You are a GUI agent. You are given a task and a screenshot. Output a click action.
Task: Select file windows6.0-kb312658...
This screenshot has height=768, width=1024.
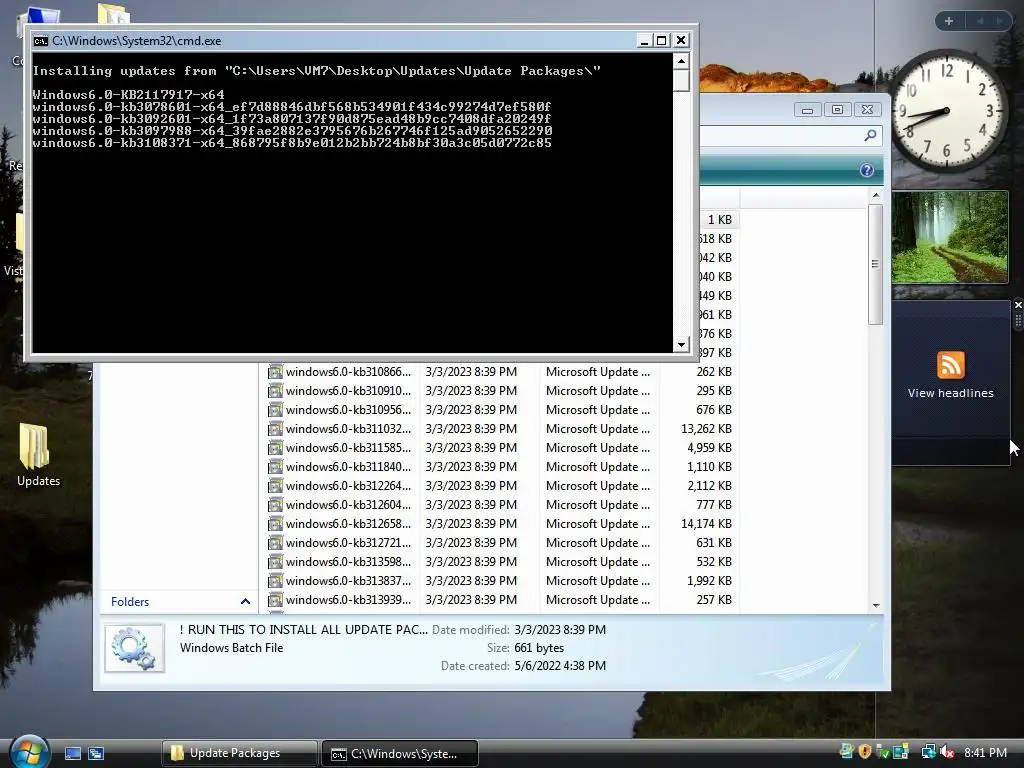[x=348, y=523]
